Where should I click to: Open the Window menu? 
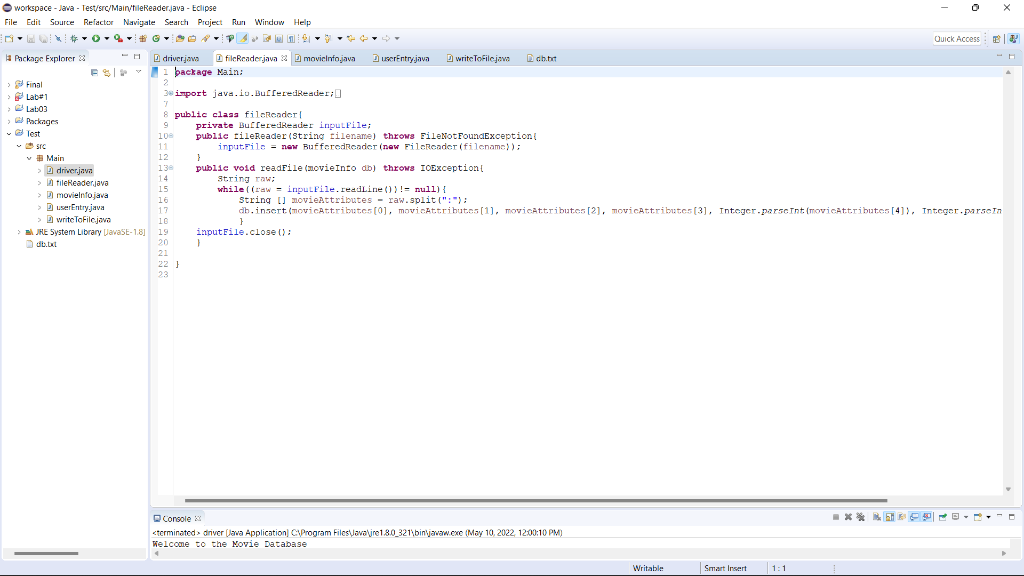[269, 22]
